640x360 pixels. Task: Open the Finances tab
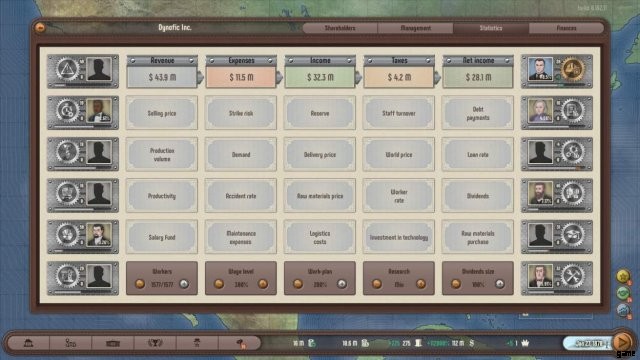coord(567,28)
